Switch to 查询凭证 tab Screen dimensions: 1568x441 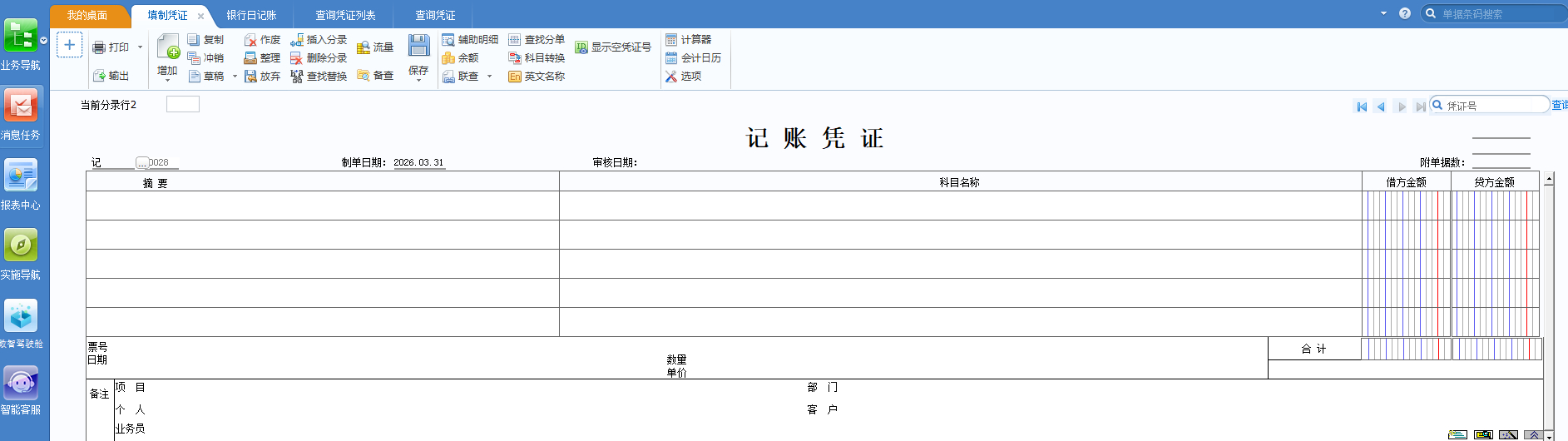(x=435, y=15)
